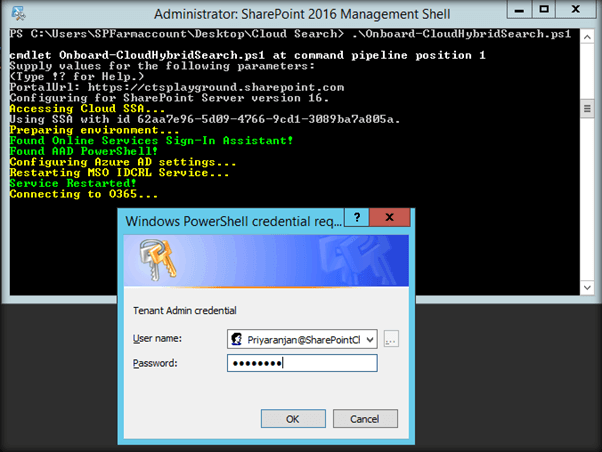Screen dimensions: 602x452
Task: Close the Windows PowerShell credential dialog
Action: [x=390, y=217]
